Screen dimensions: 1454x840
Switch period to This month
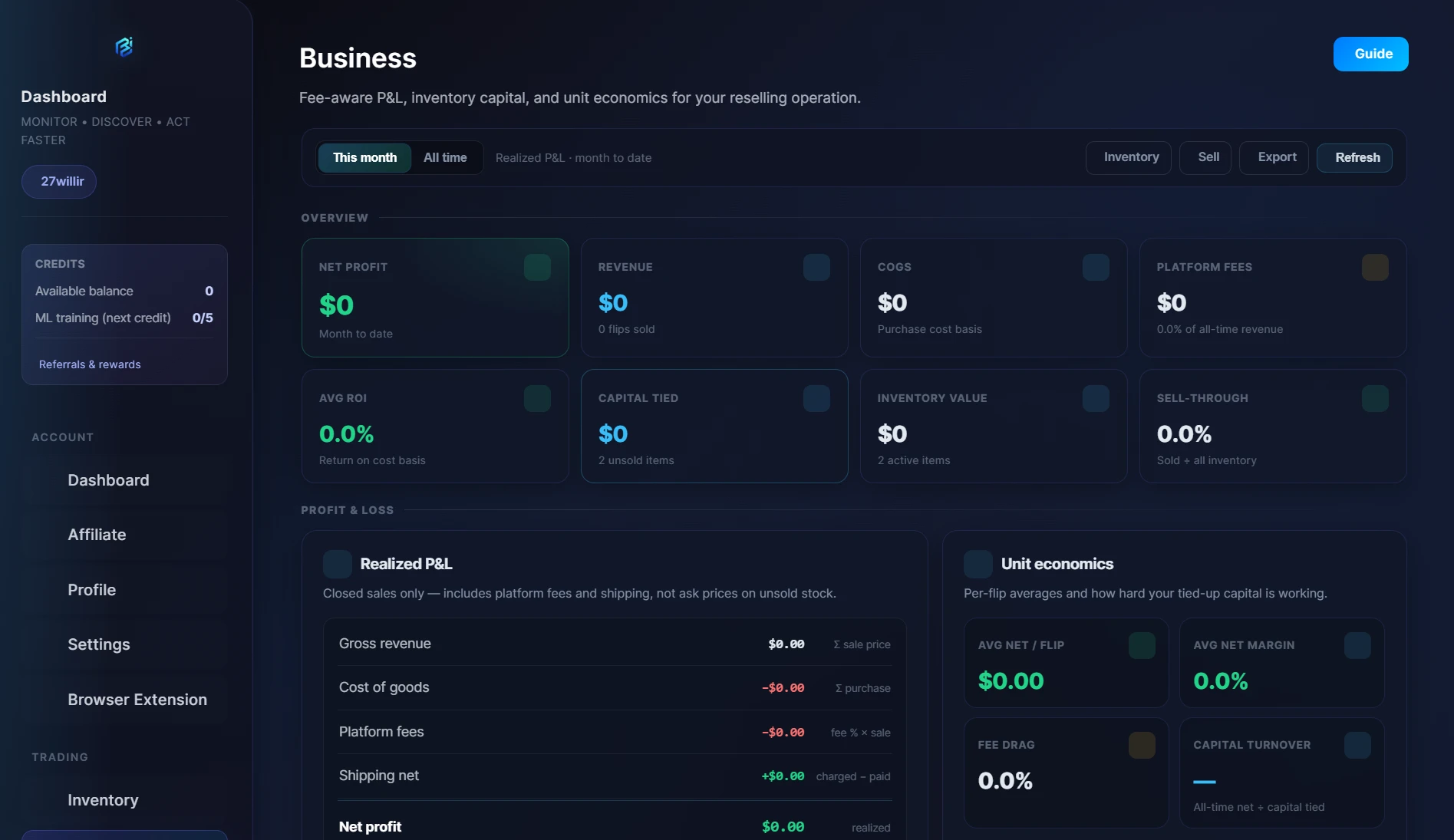click(364, 157)
